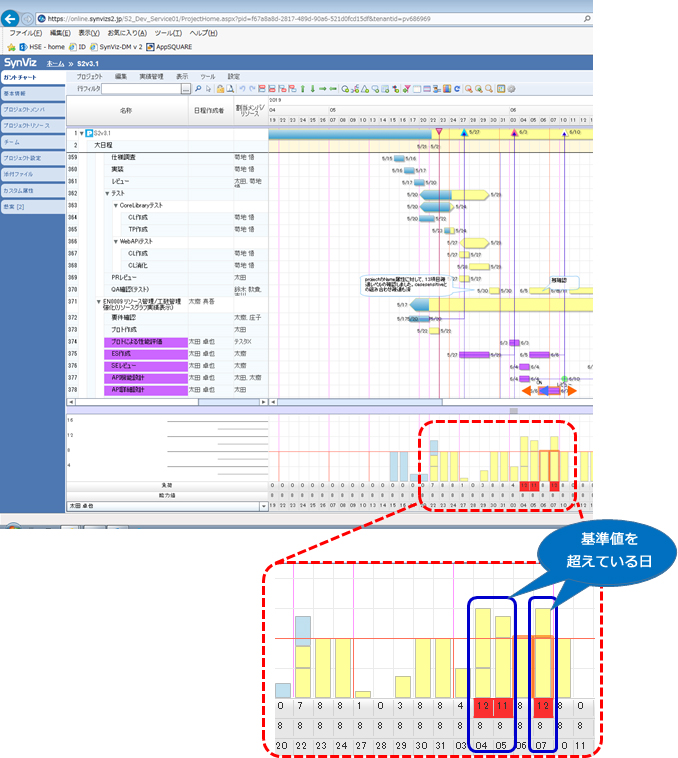Collapse the CoreLibraryテスト subtree
Screen dimensions: 678x758
click(115, 205)
